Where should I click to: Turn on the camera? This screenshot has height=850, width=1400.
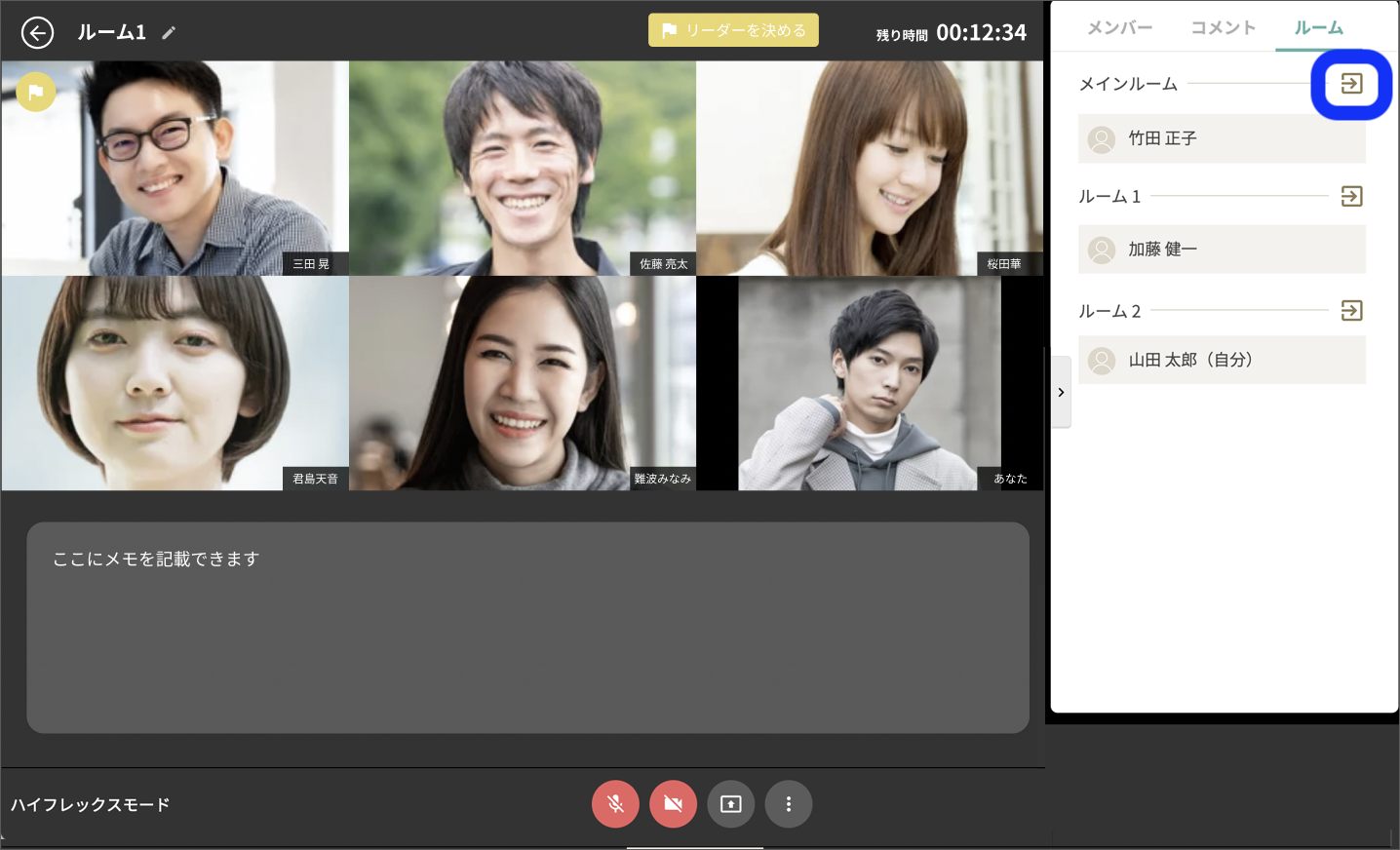pyautogui.click(x=673, y=804)
